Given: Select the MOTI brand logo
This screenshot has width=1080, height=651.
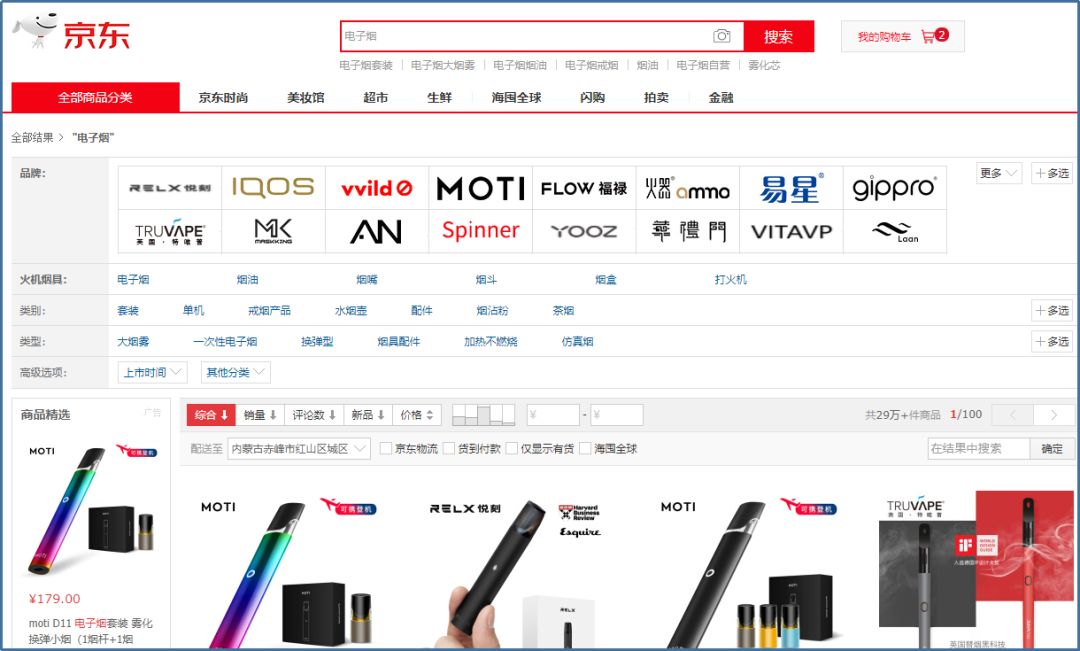Looking at the screenshot, I should [481, 187].
